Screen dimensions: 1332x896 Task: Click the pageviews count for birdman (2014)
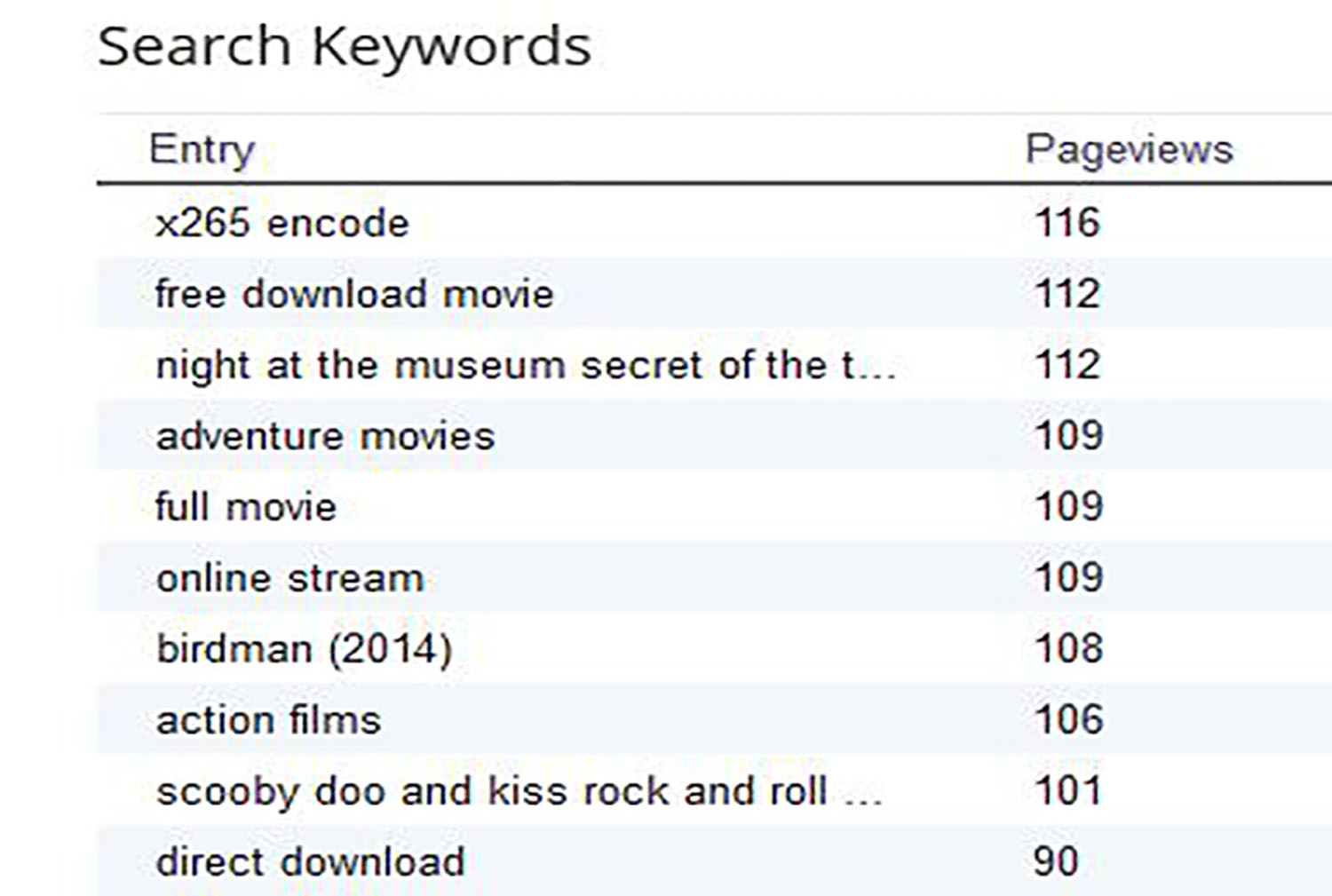click(x=1069, y=649)
